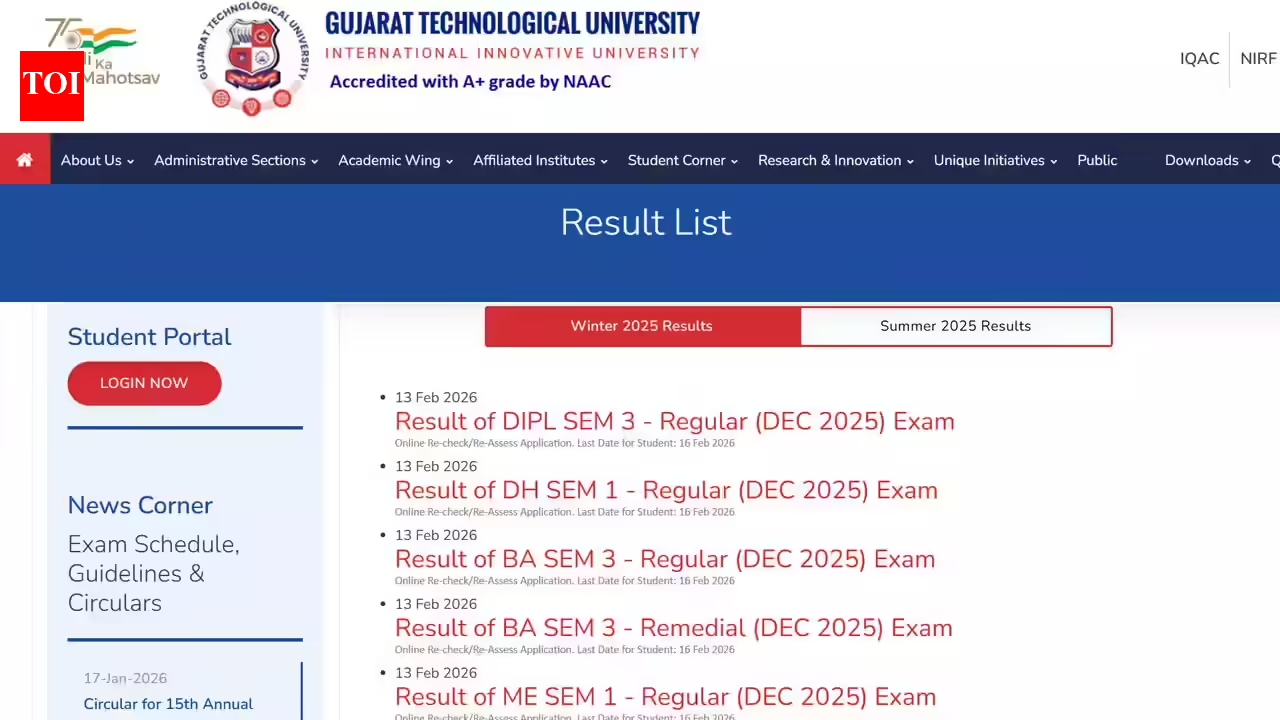Image resolution: width=1280 pixels, height=720 pixels.
Task: Open Result of DIPL SEM 3 Regular exam
Action: pos(674,421)
